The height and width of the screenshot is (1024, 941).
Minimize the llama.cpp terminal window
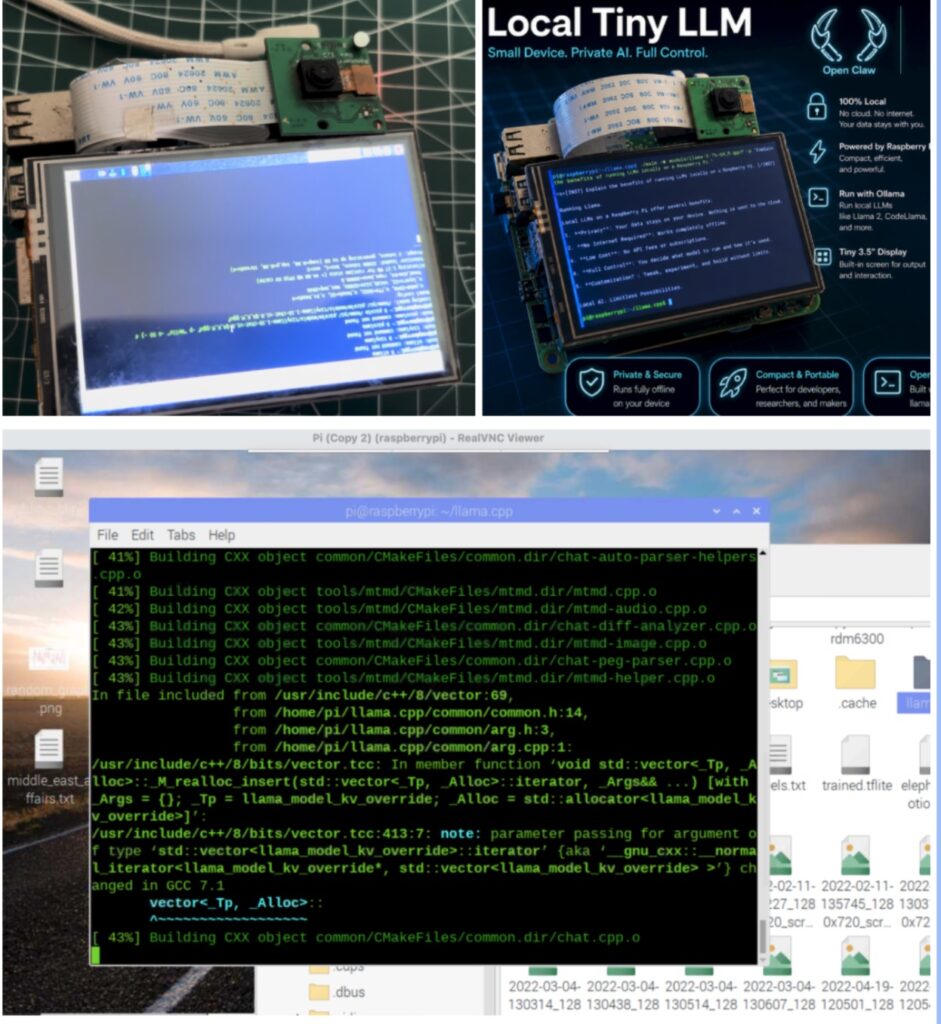pyautogui.click(x=716, y=511)
